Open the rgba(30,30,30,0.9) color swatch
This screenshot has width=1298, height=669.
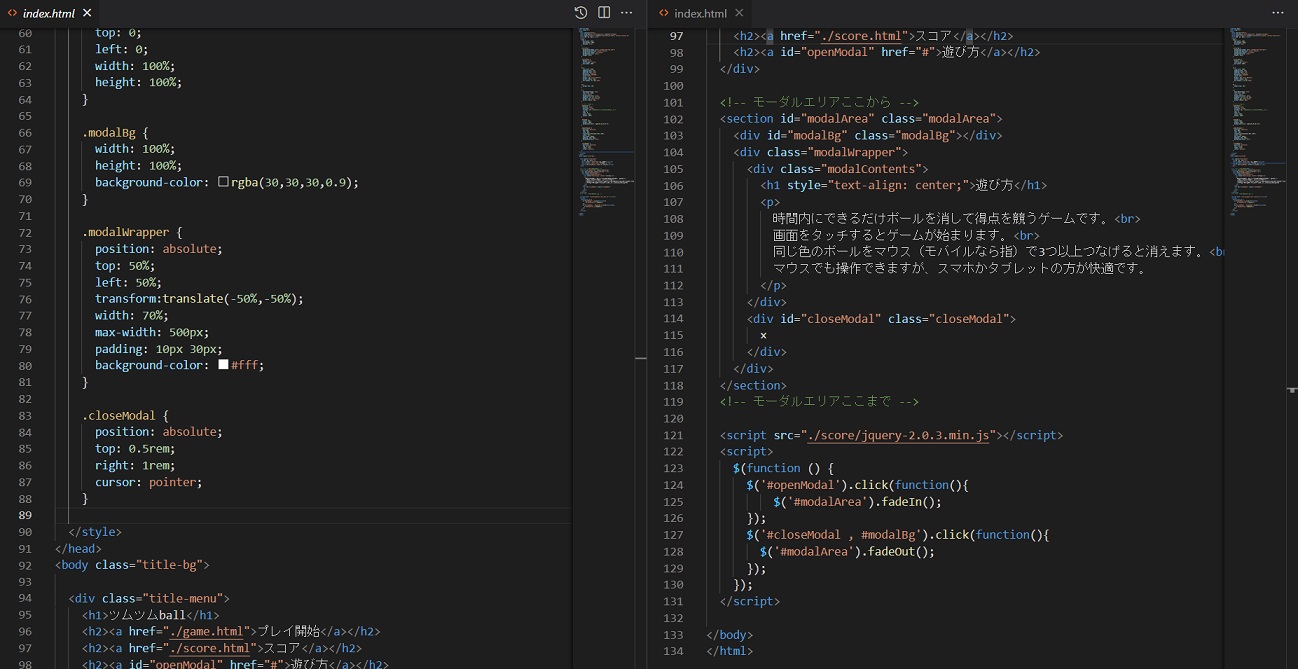223,182
